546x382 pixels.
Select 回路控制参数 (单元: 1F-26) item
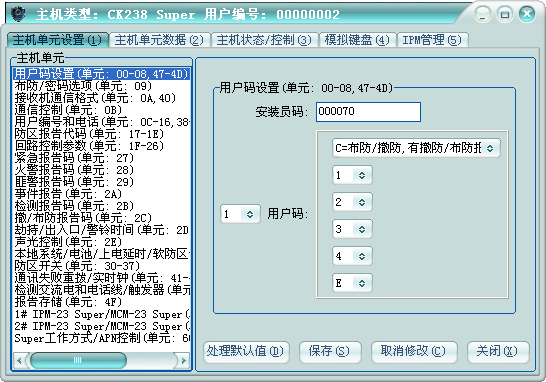(x=101, y=146)
